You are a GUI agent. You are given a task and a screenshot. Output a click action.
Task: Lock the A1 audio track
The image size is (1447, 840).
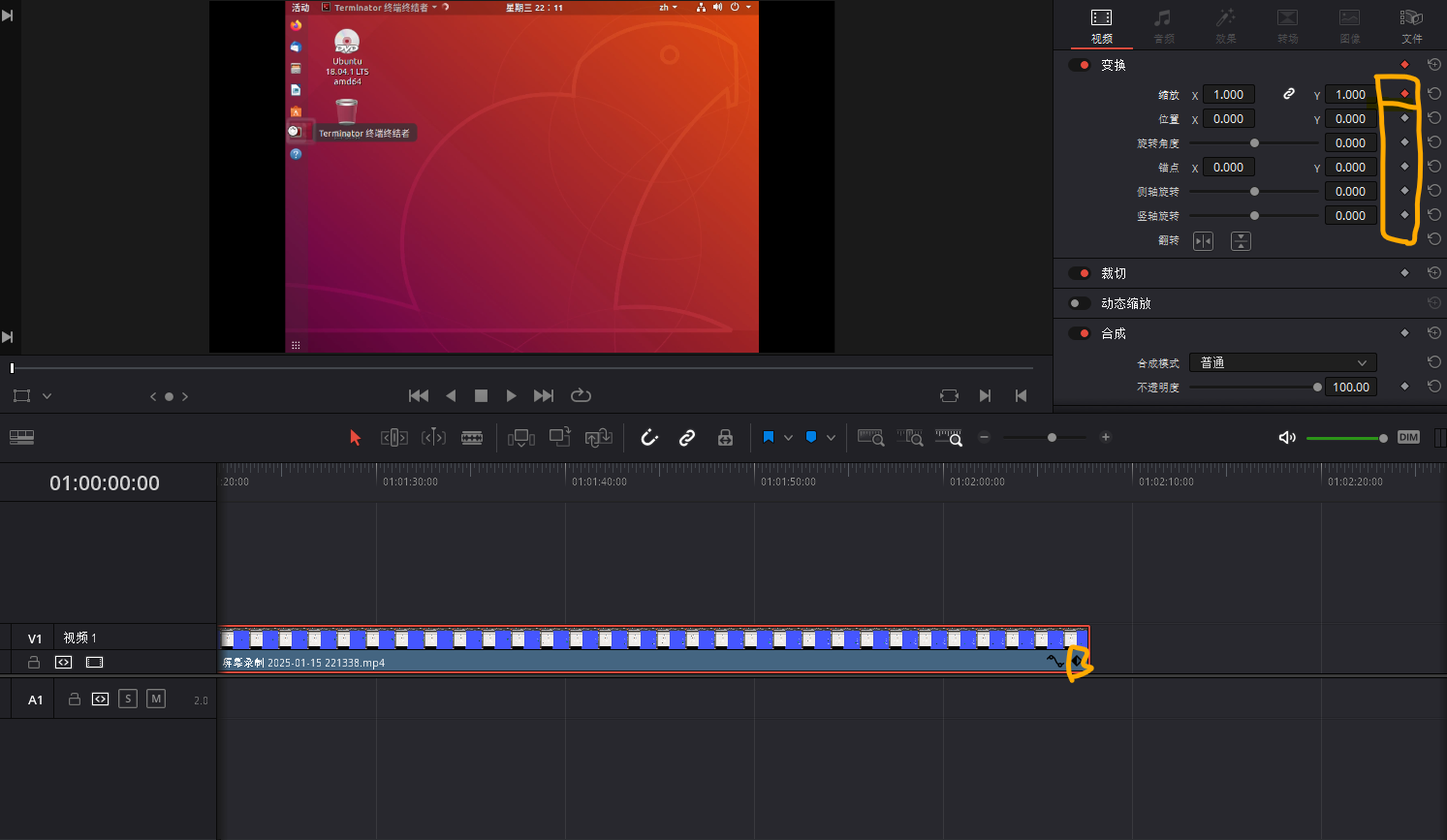click(x=74, y=699)
